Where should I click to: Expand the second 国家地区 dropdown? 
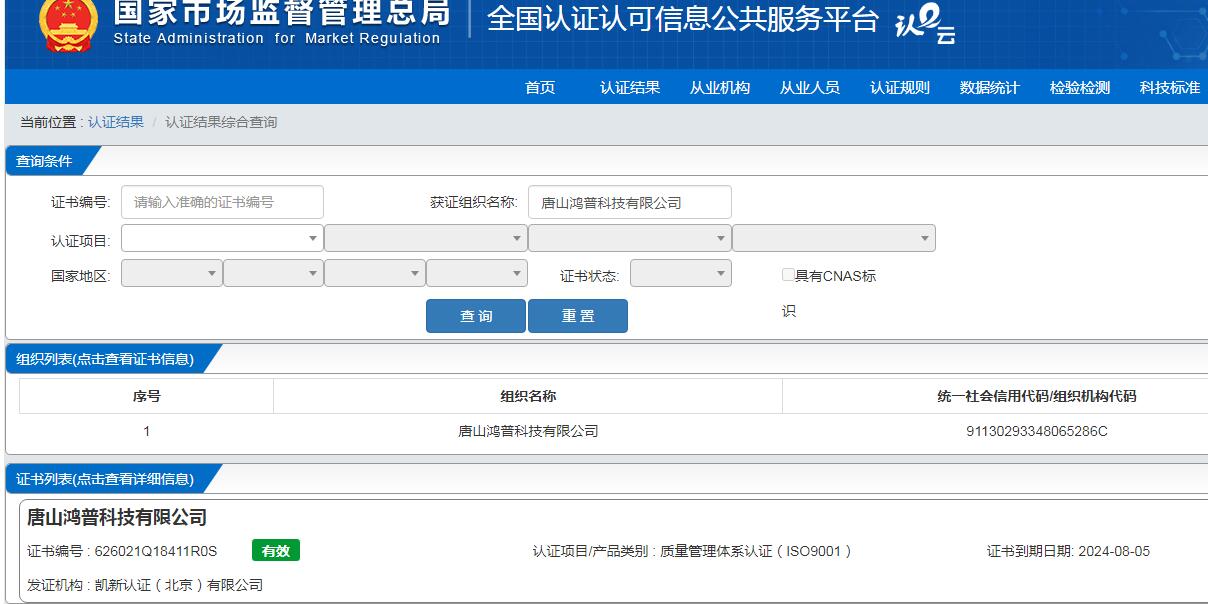[x=273, y=273]
